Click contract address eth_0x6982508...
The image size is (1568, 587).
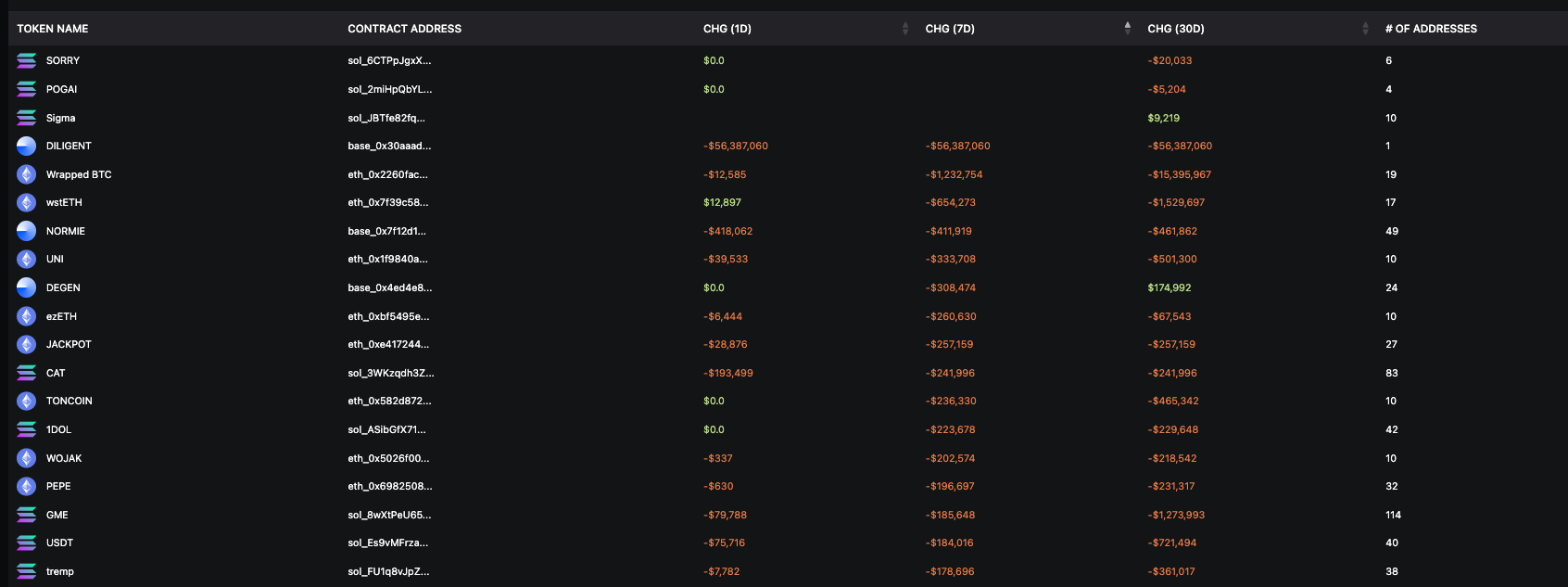(x=389, y=486)
